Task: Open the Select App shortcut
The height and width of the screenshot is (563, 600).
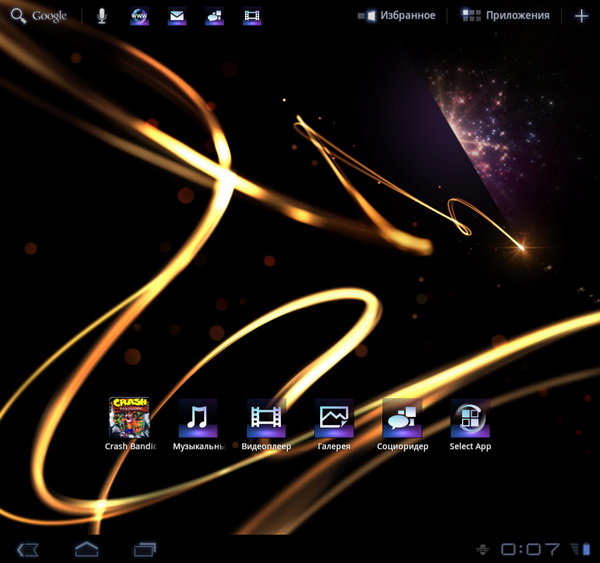Action: pos(470,417)
